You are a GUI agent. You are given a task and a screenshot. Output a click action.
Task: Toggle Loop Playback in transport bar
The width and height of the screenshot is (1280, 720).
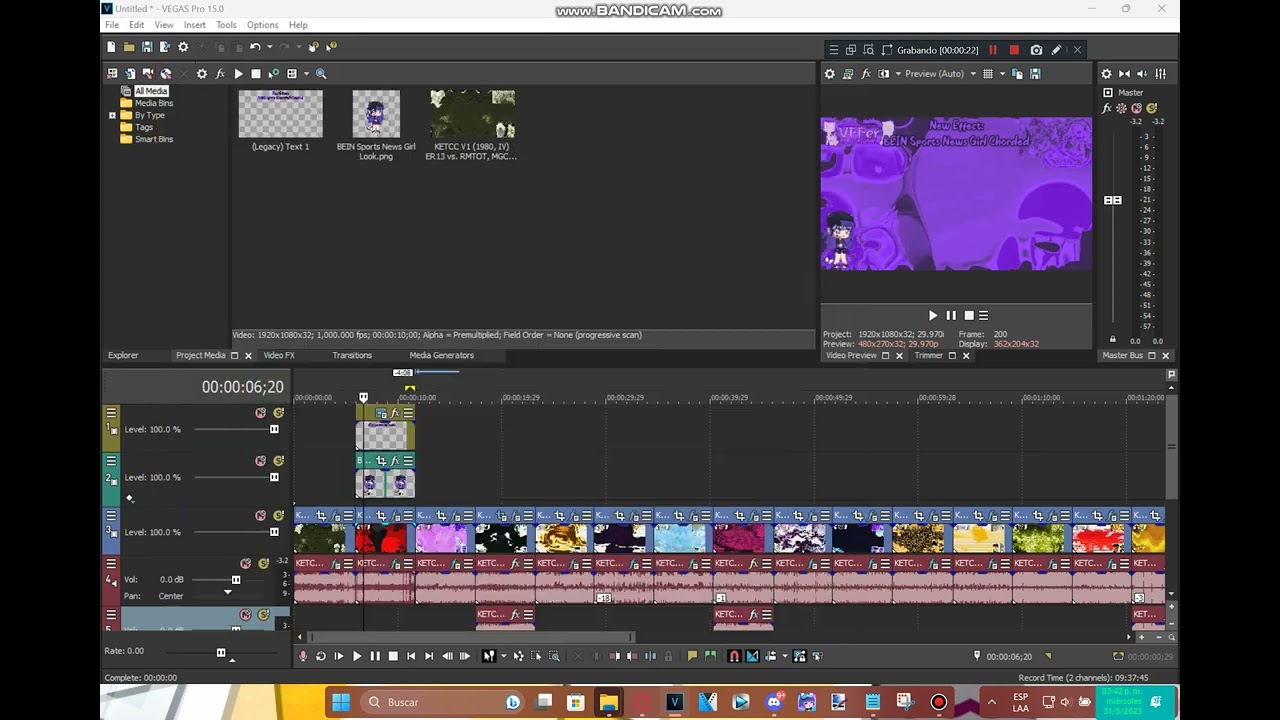click(321, 656)
